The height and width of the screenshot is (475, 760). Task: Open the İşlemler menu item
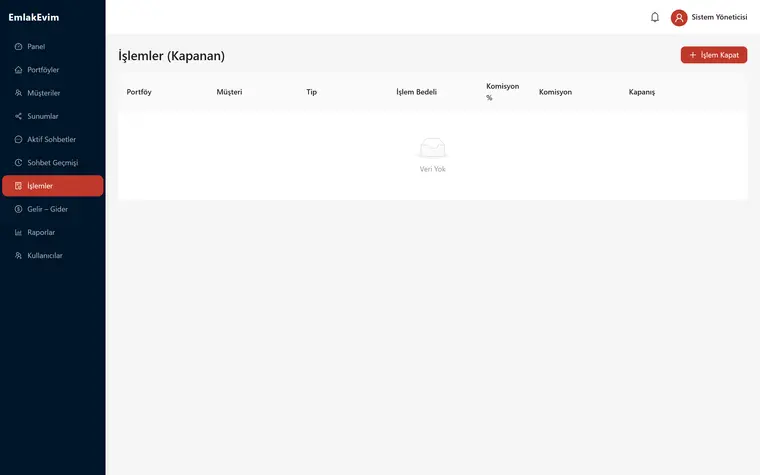point(53,186)
